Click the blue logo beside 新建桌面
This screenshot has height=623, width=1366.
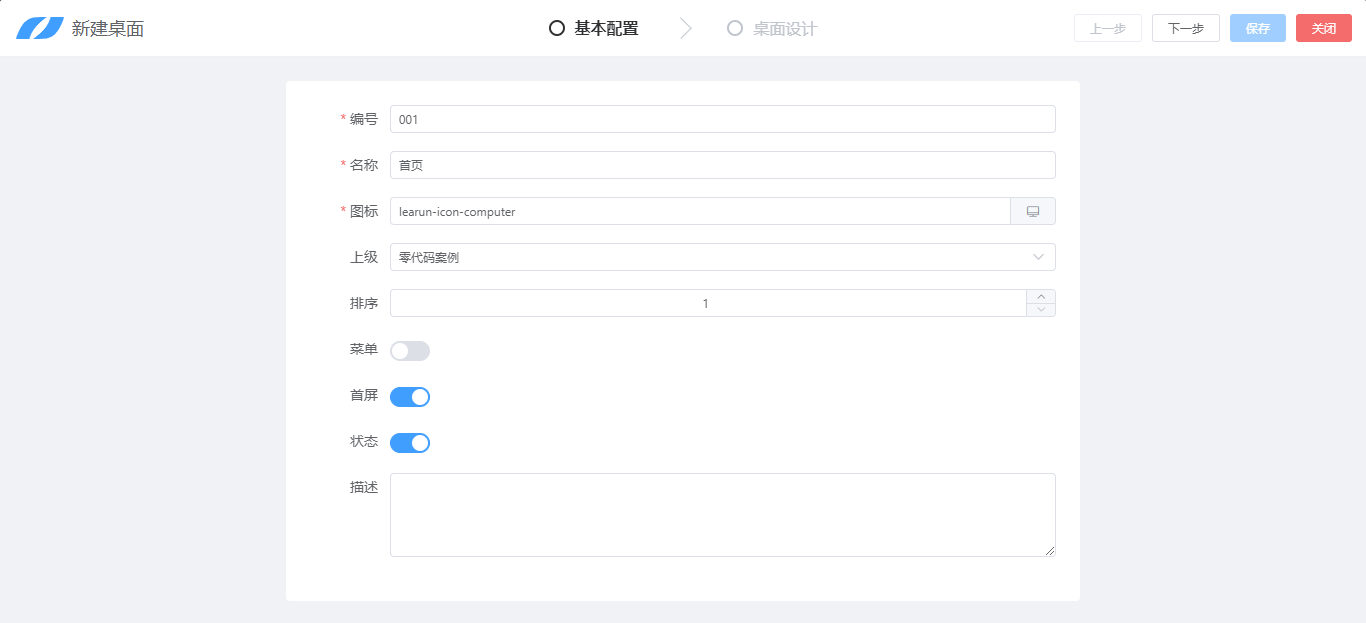pyautogui.click(x=39, y=28)
